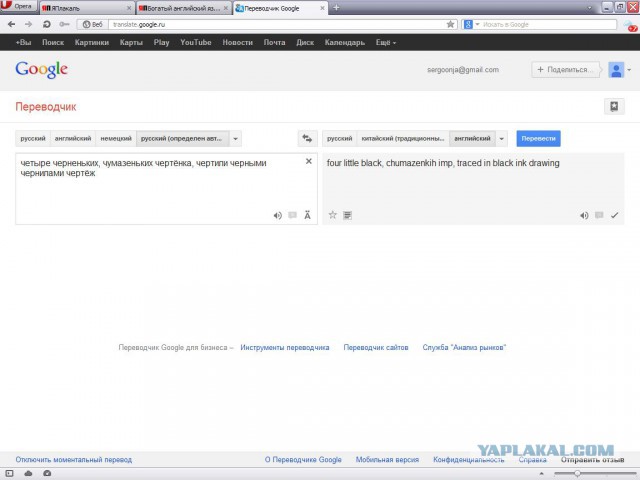Open account dropdown arrow next to avatar
This screenshot has height=480, width=640.
(629, 70)
